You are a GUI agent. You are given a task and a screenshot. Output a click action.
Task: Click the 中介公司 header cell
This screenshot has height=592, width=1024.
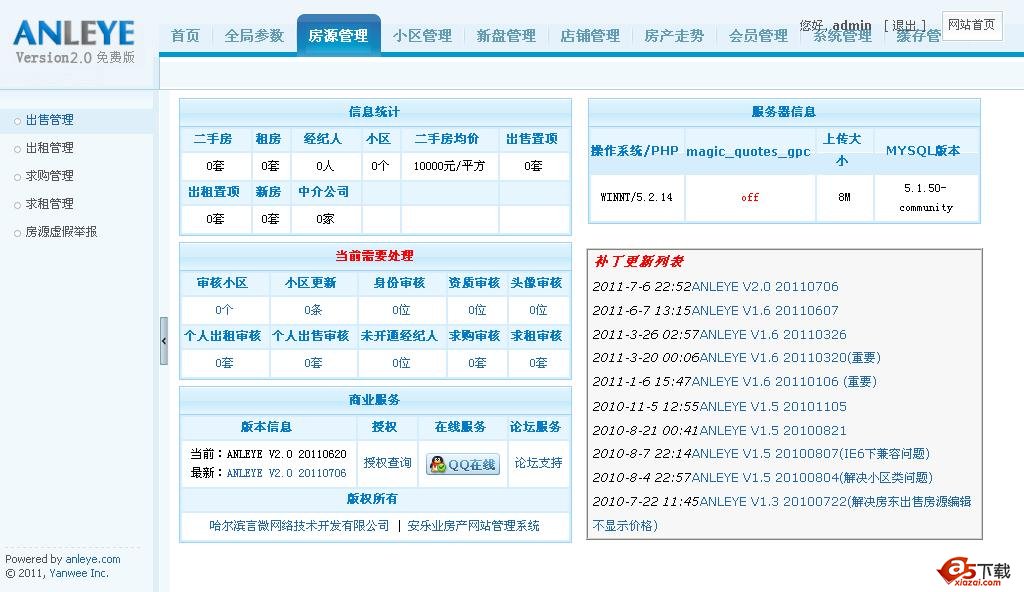[324, 192]
